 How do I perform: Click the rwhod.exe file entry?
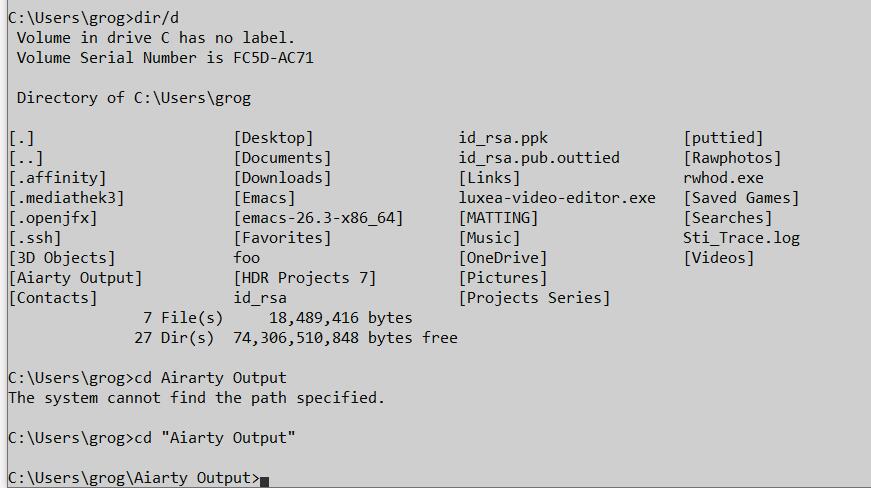(x=723, y=178)
